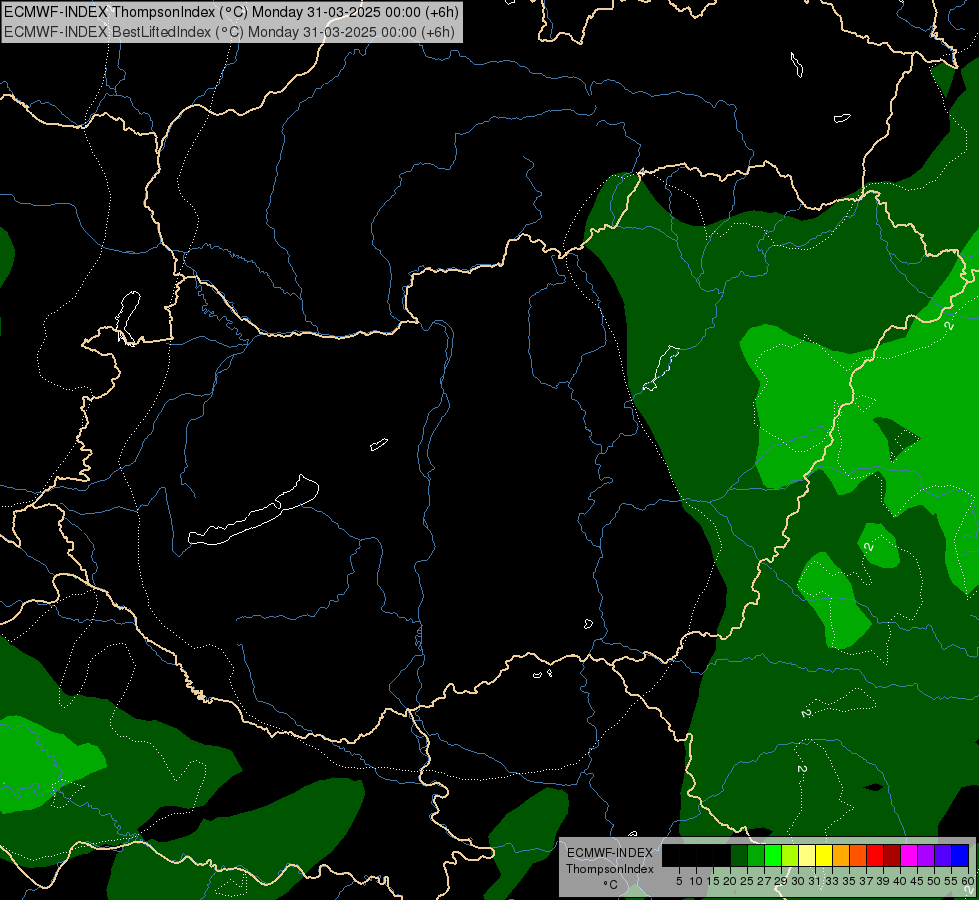Click the legend label 'ThompsonIndex'

610,869
